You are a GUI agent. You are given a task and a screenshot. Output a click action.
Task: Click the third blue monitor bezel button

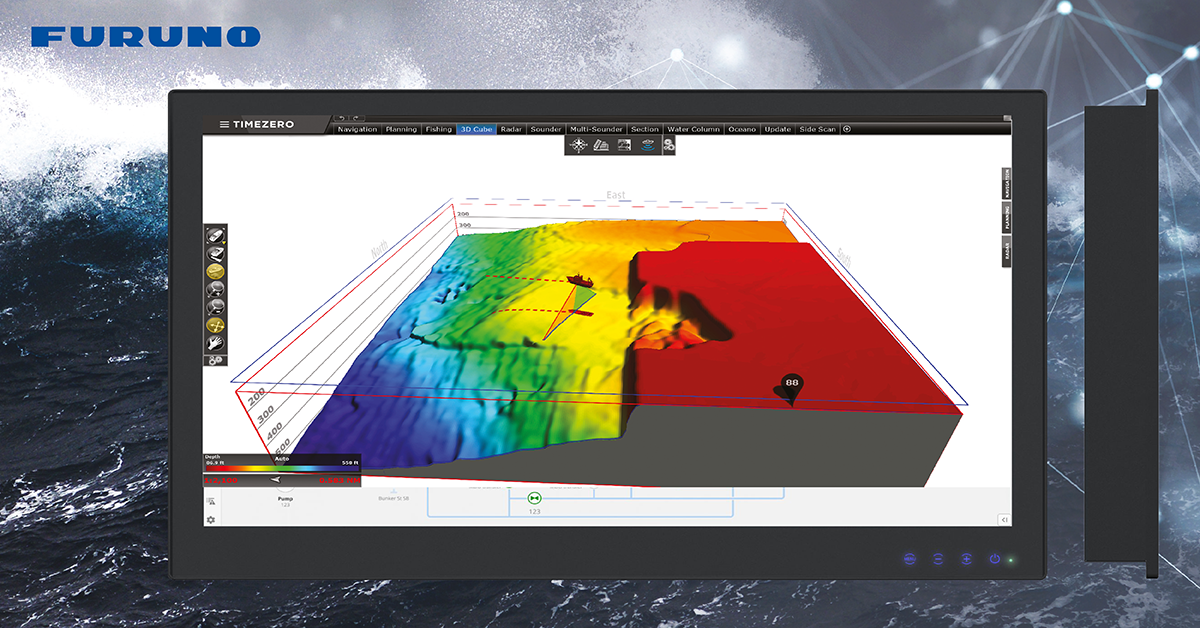pyautogui.click(x=966, y=559)
